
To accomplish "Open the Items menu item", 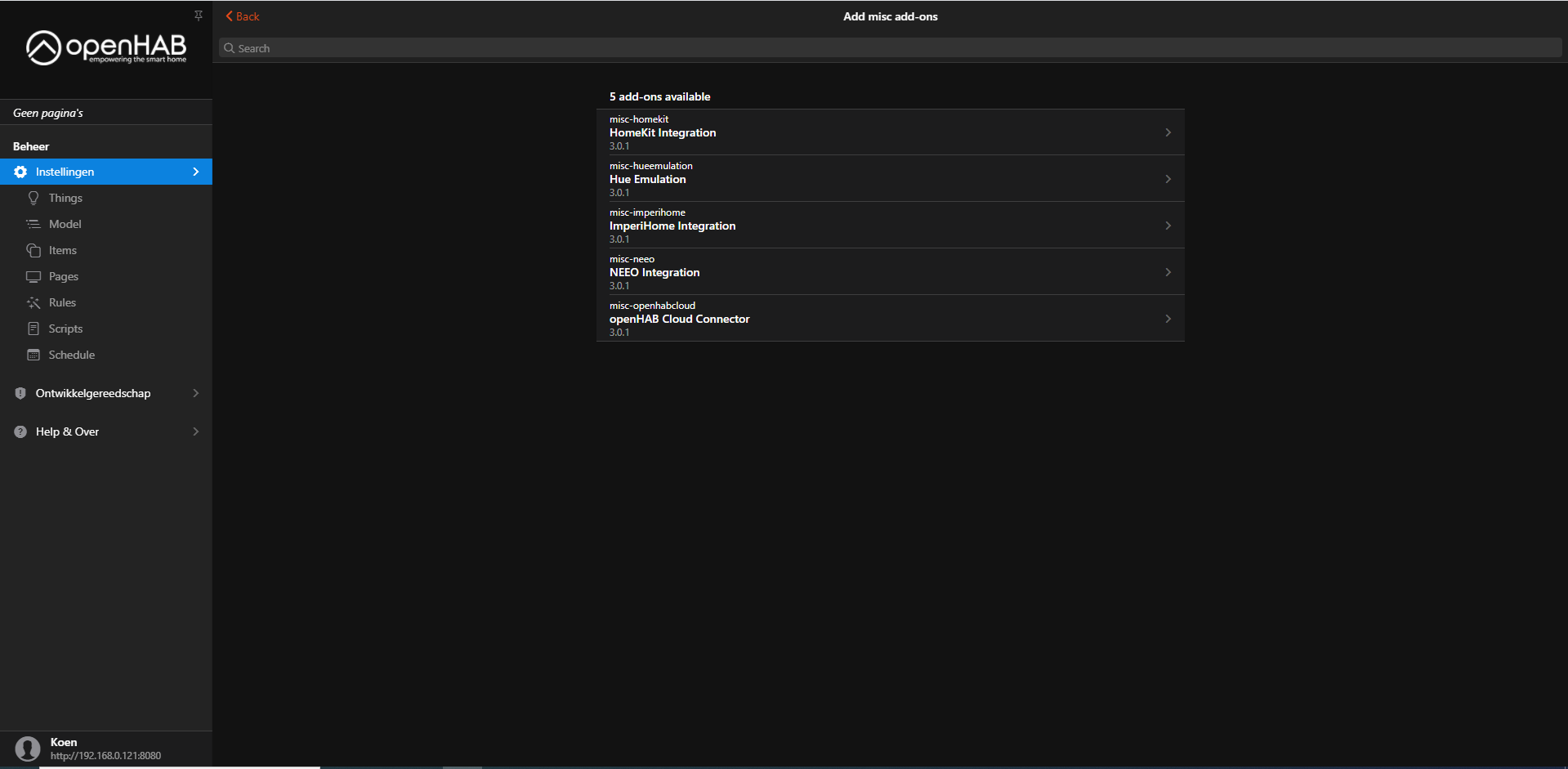I will [106, 250].
